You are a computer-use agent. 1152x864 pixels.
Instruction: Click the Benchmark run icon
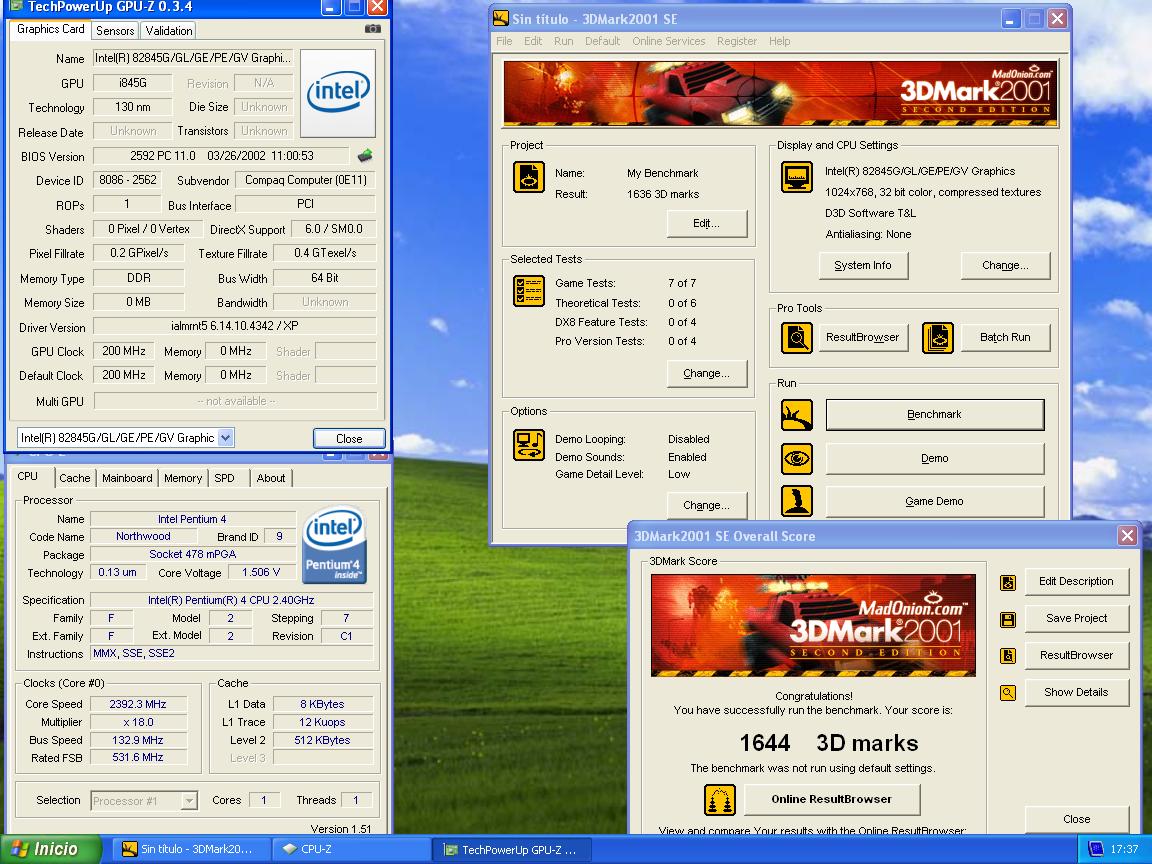(x=796, y=415)
